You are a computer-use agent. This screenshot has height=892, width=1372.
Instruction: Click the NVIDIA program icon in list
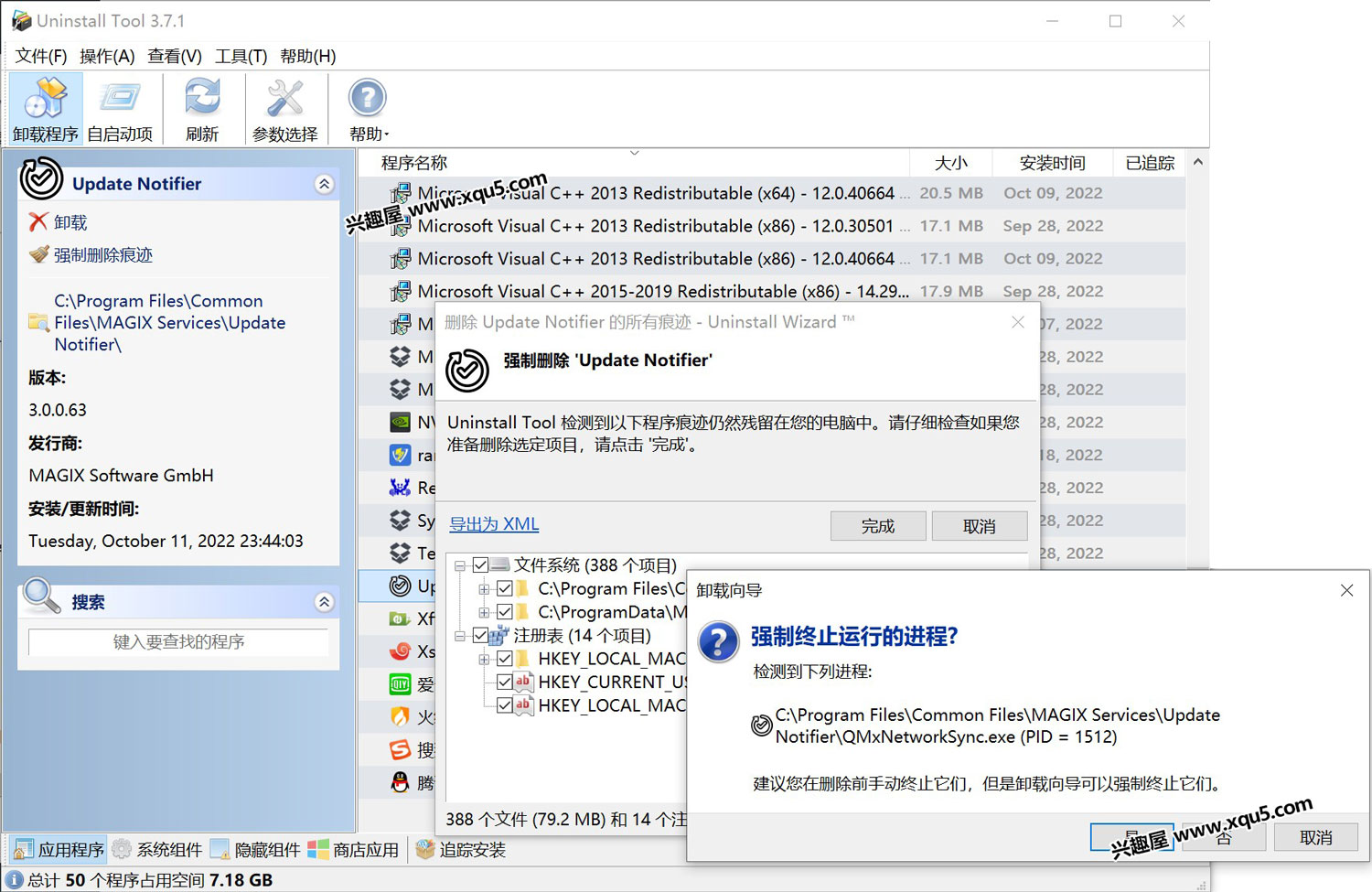(400, 423)
